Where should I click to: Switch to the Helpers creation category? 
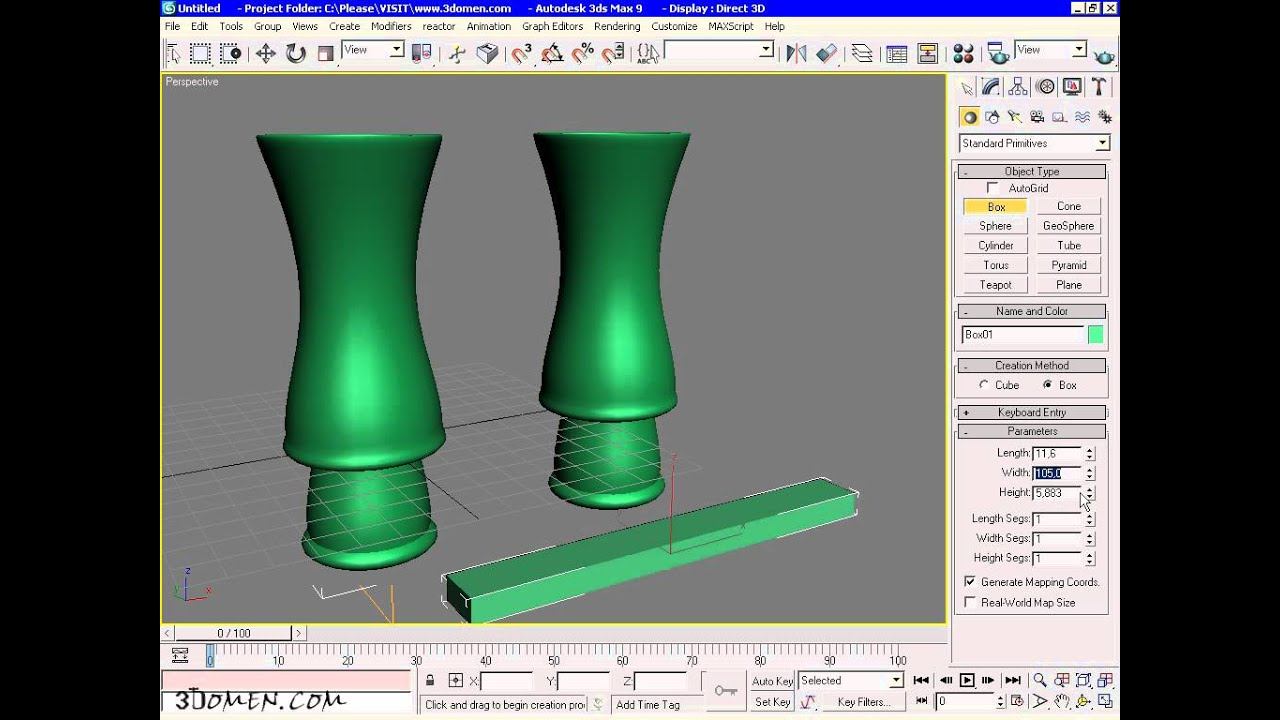tap(1059, 117)
